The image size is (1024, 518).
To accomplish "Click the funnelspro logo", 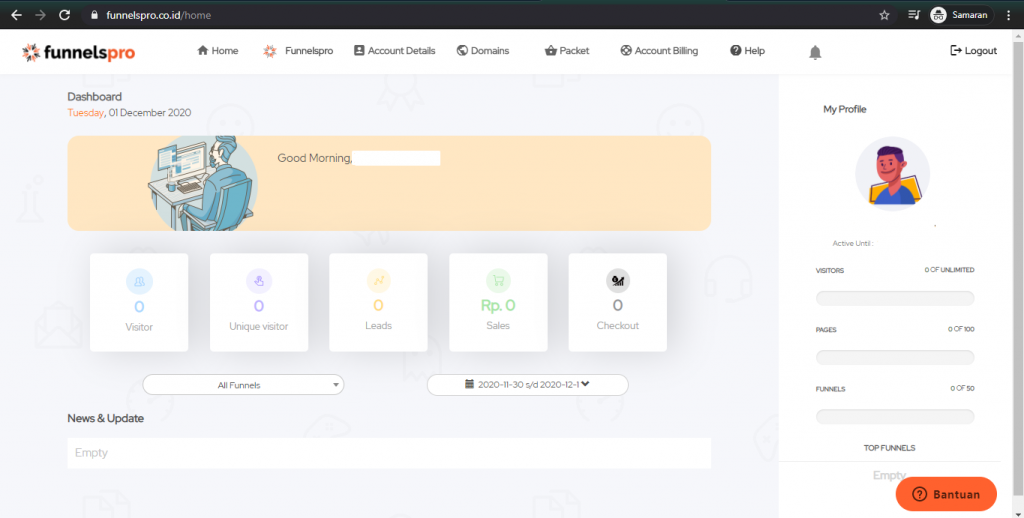I will (x=78, y=52).
